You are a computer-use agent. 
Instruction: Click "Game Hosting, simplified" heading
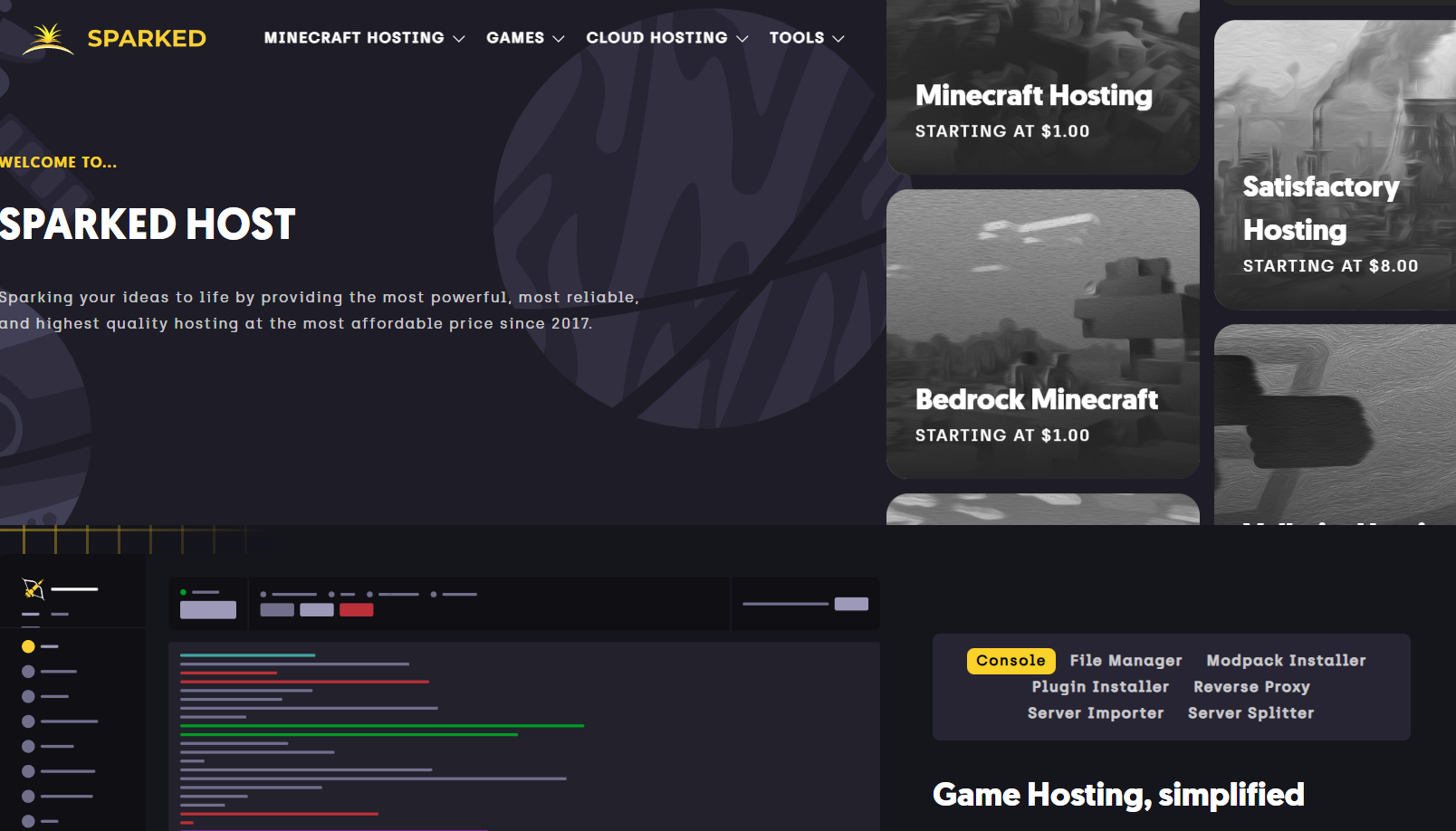coord(1118,795)
